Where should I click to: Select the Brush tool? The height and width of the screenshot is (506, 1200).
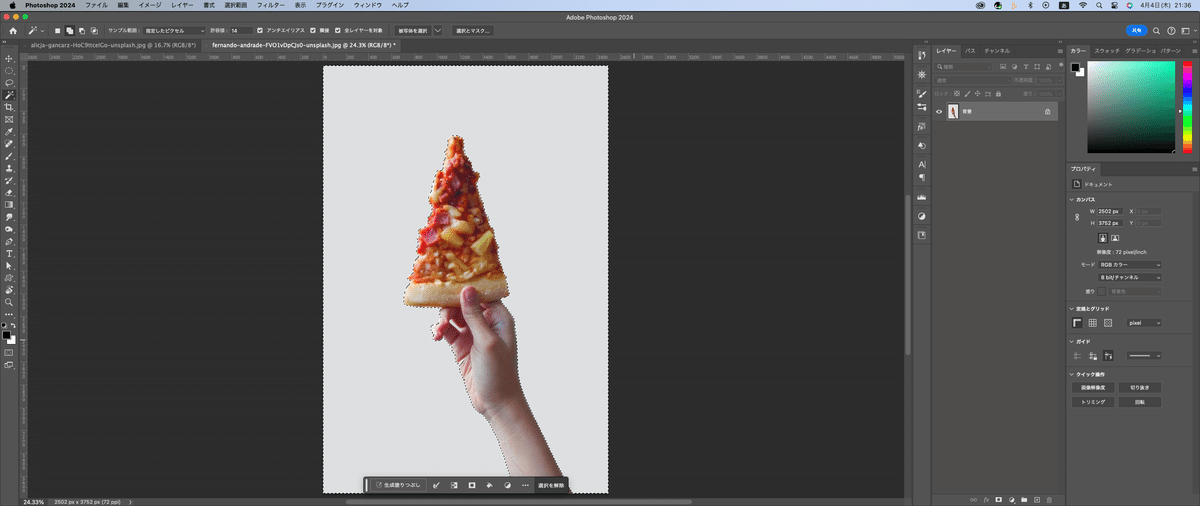coord(9,156)
